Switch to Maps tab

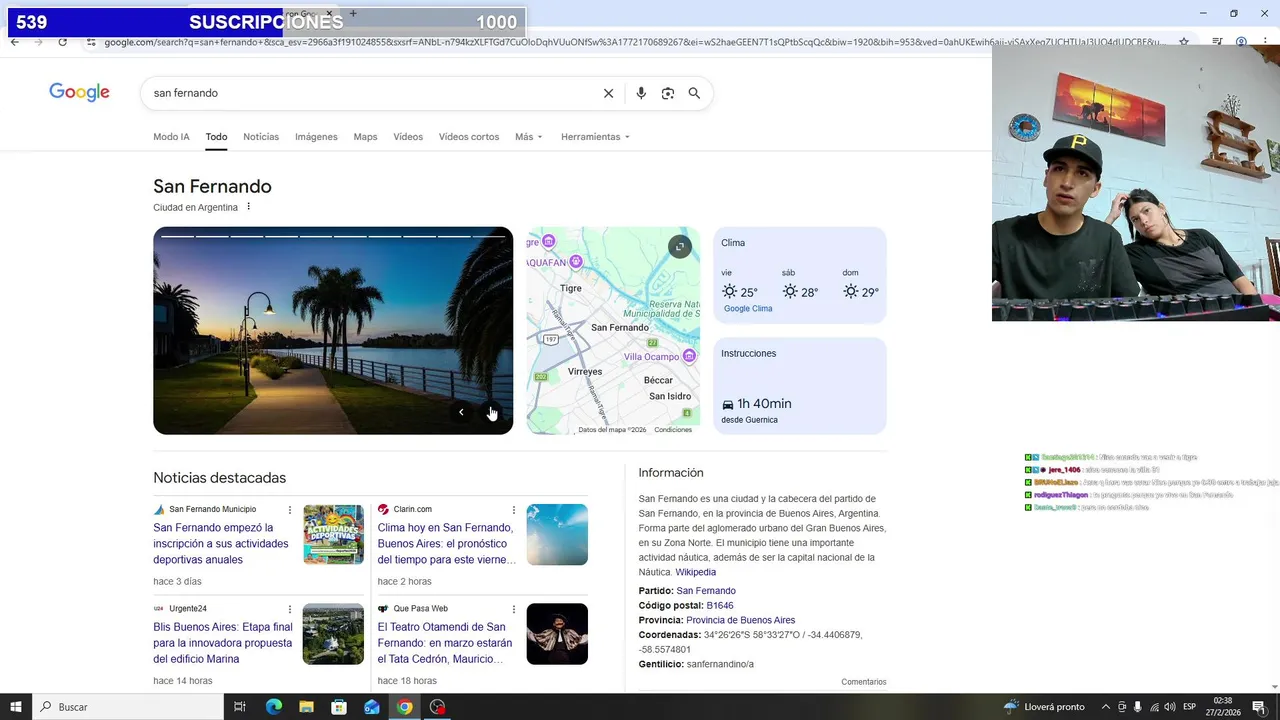[x=365, y=137]
